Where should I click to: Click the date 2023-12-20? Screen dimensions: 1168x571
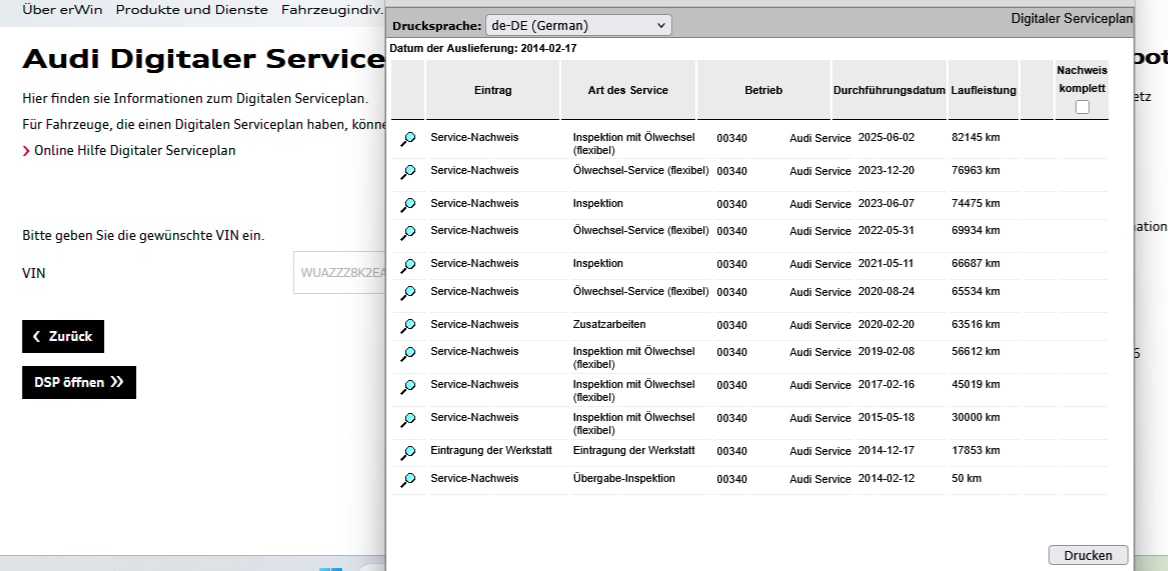coord(886,170)
